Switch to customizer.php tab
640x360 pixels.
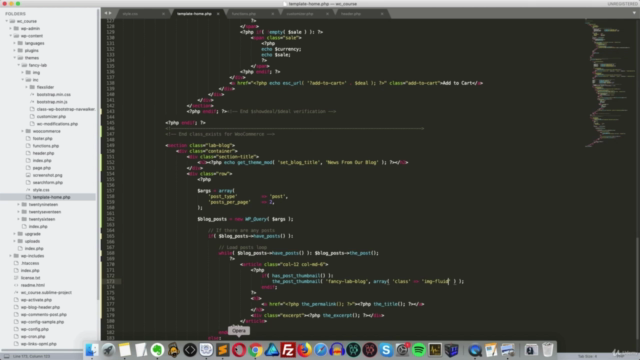click(x=300, y=13)
